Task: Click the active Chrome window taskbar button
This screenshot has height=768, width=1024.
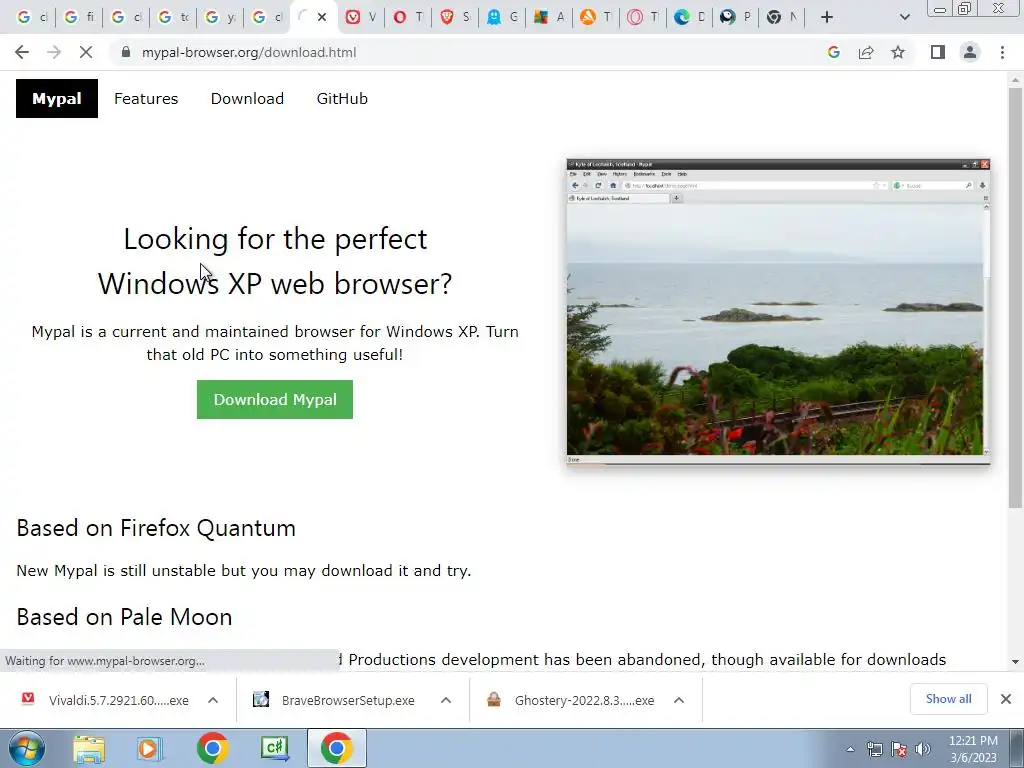Action: click(x=336, y=748)
